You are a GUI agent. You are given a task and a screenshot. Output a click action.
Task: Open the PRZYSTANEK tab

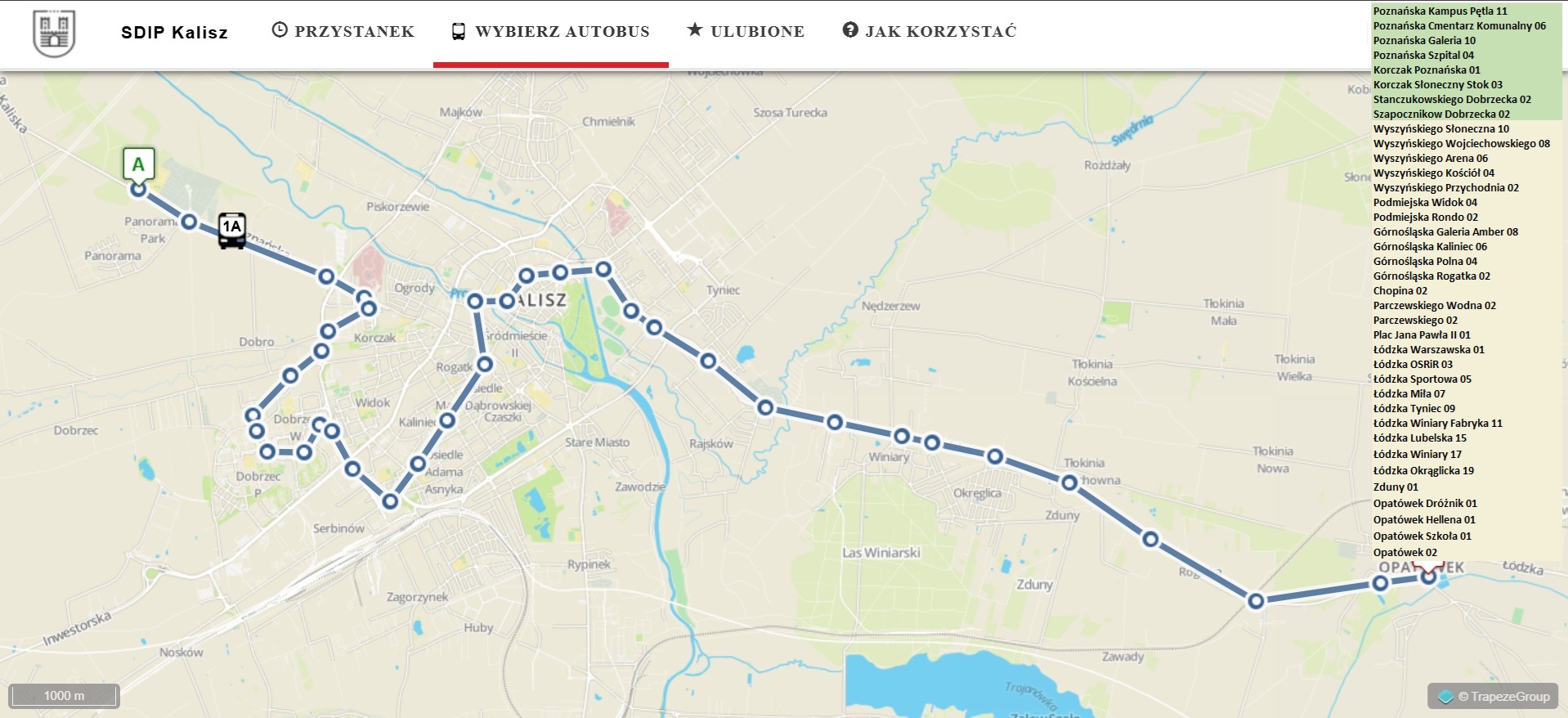click(343, 31)
